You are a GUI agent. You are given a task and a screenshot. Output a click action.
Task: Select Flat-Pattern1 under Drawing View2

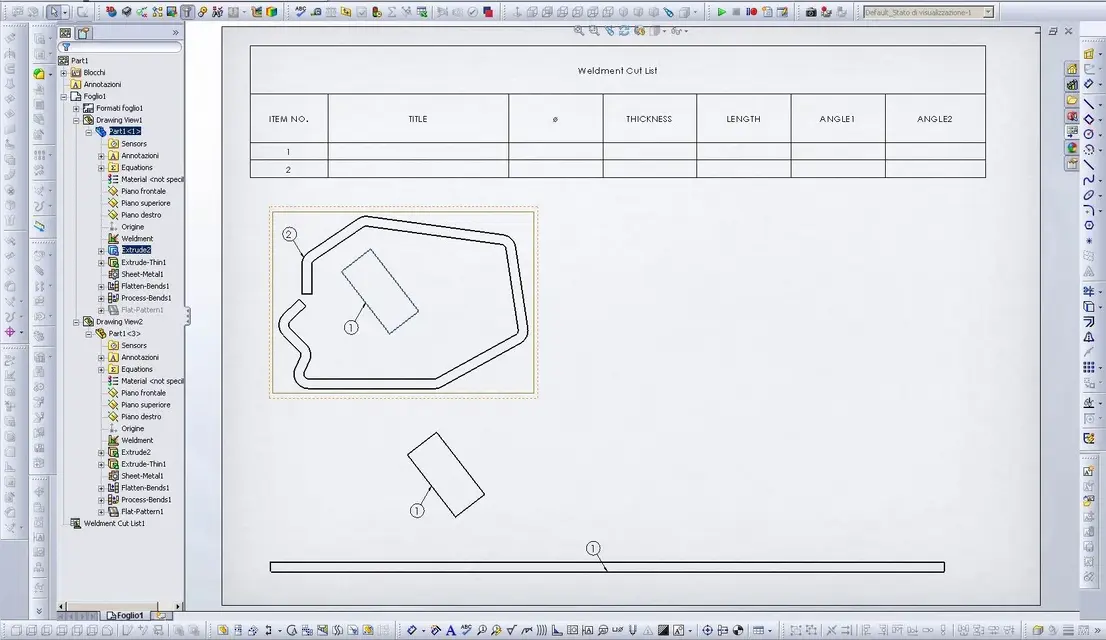(x=142, y=512)
